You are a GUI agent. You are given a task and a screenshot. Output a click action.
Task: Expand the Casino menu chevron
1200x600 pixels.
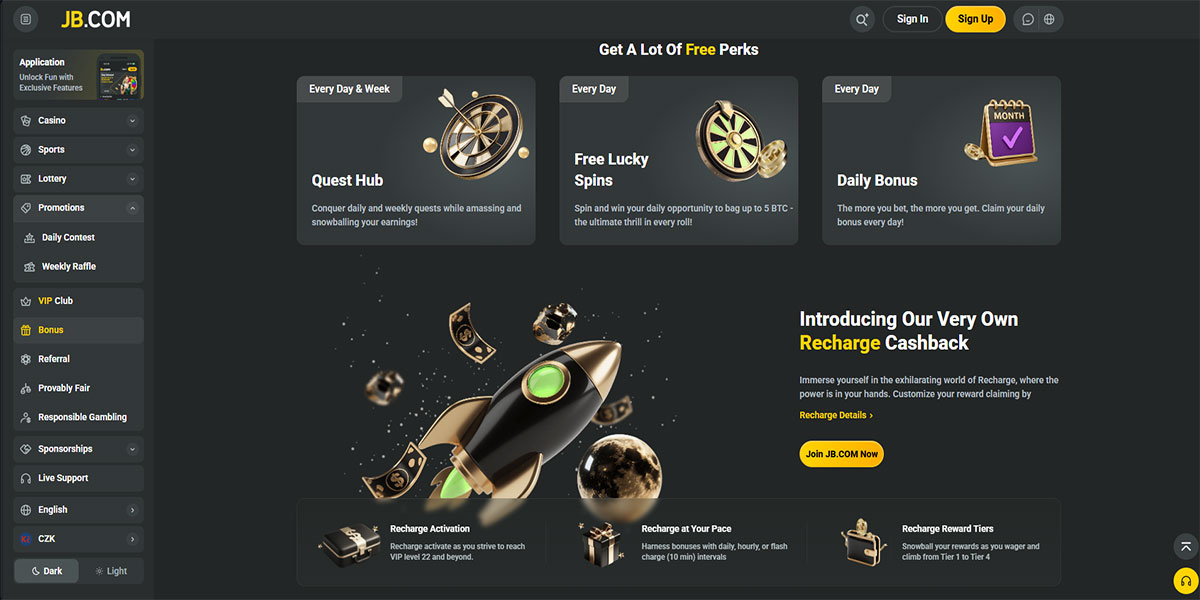pos(132,121)
